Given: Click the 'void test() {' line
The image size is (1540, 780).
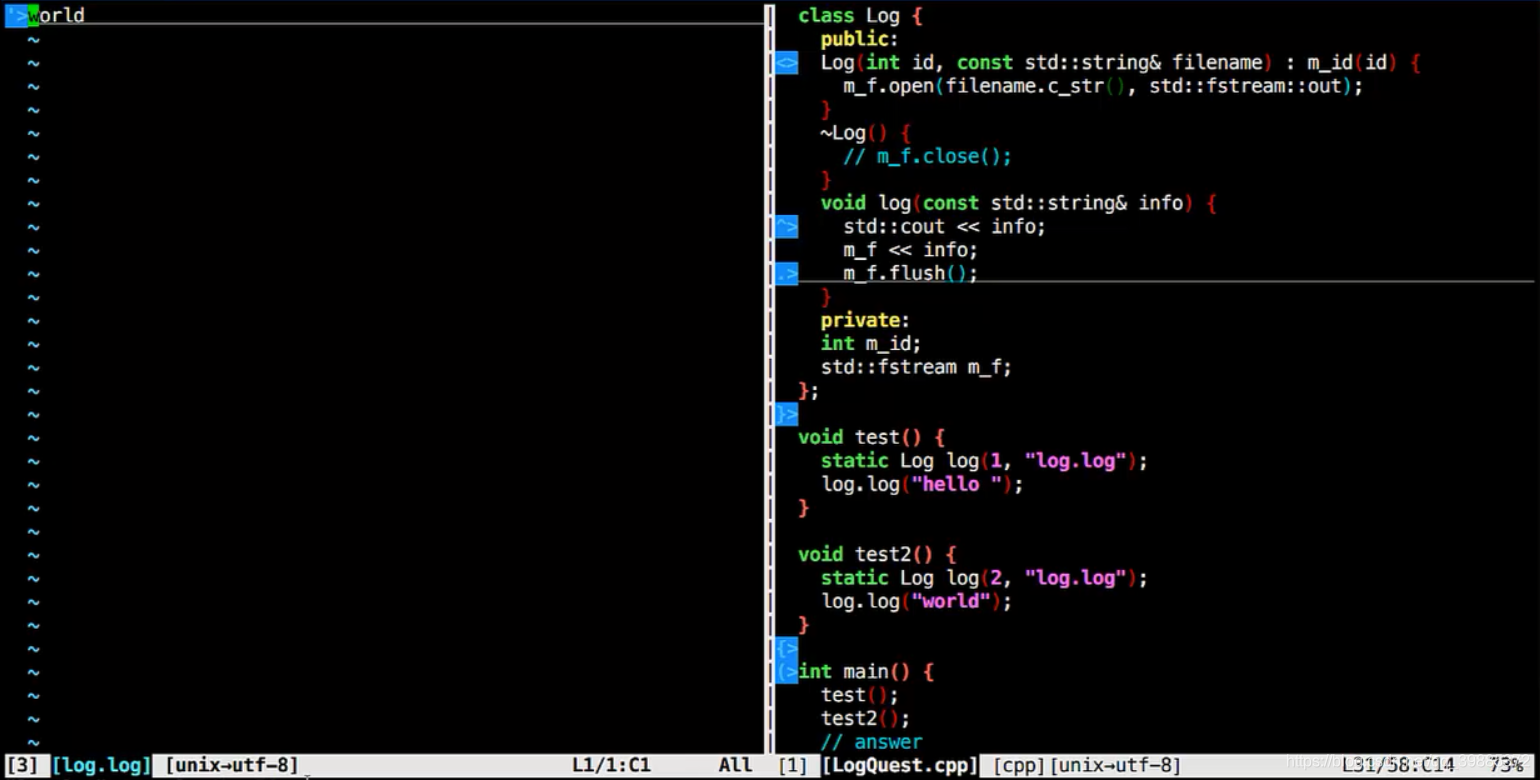Looking at the screenshot, I should 871,437.
